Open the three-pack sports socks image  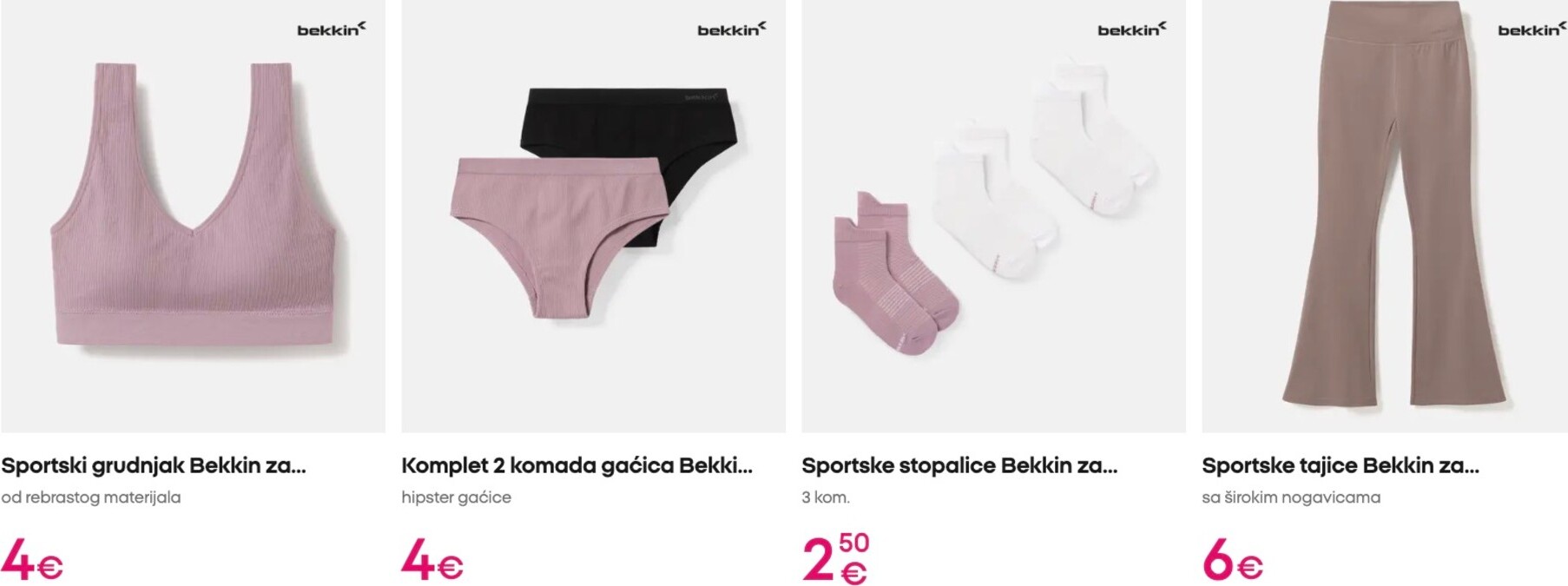(993, 216)
